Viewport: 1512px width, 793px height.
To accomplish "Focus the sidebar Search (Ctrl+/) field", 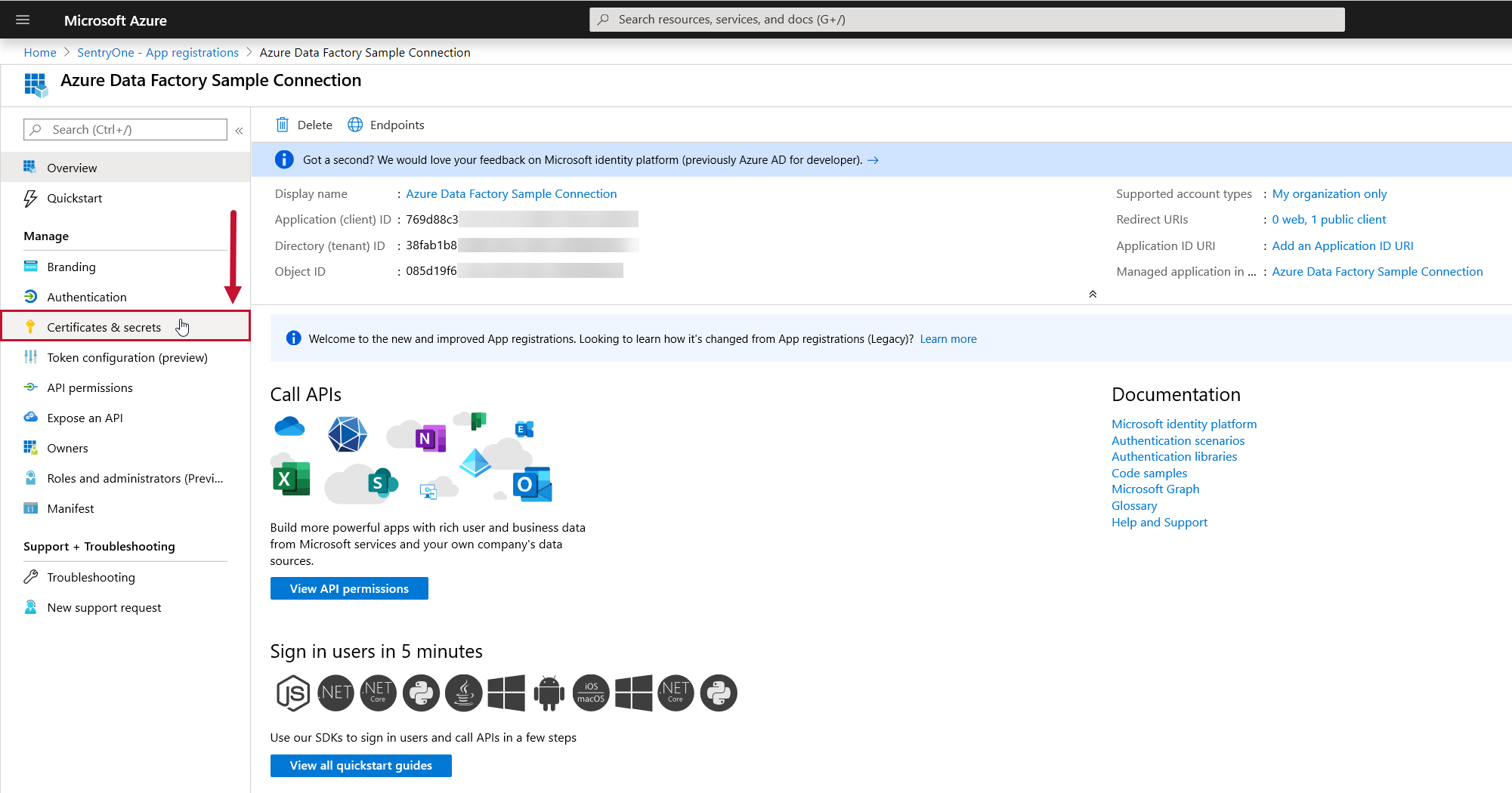I will click(x=125, y=129).
